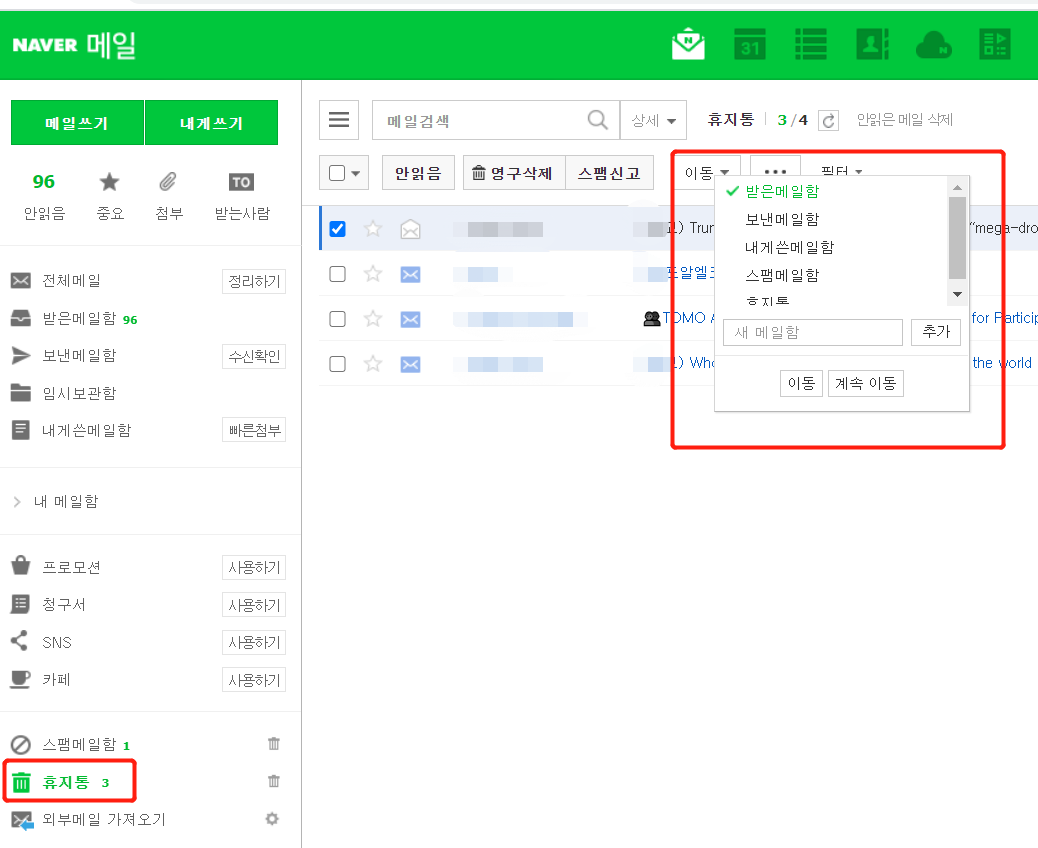Screen dimensions: 1038x848
Task: Click the gear icon beside 외부메일 가져오기
Action: click(271, 818)
